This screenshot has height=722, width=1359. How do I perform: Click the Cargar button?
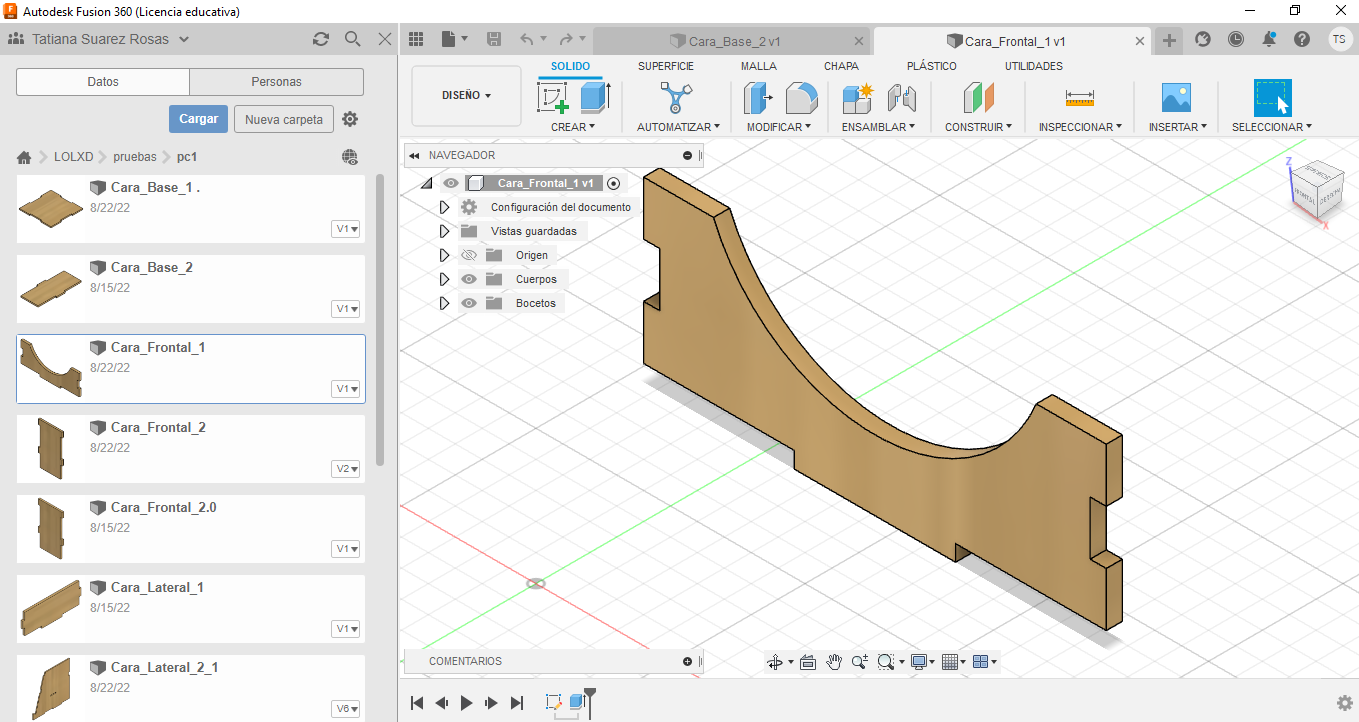(198, 119)
